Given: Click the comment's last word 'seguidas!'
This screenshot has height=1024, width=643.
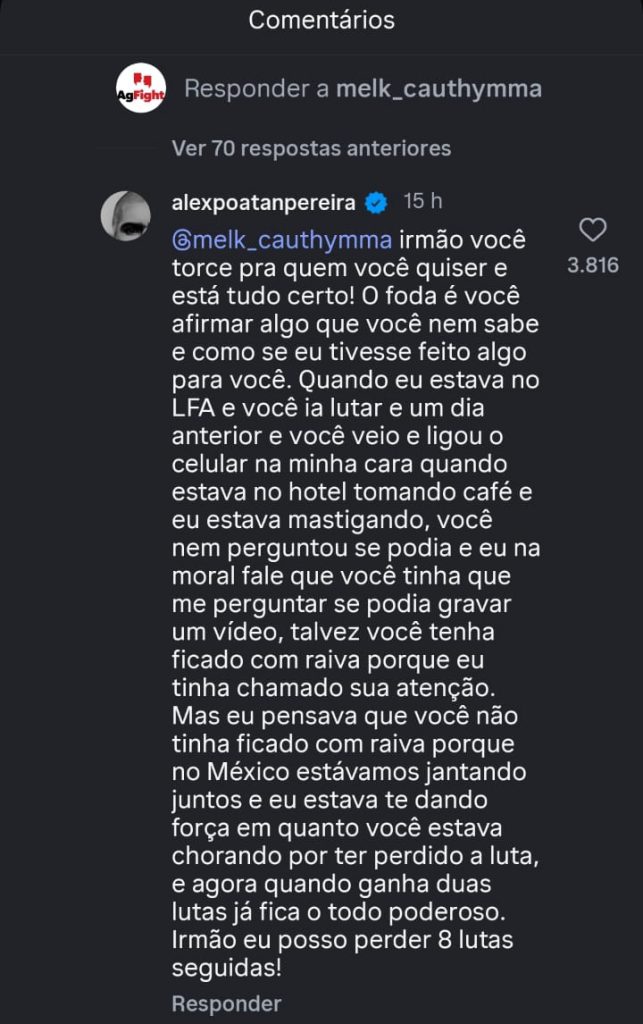Looking at the screenshot, I should [223, 969].
